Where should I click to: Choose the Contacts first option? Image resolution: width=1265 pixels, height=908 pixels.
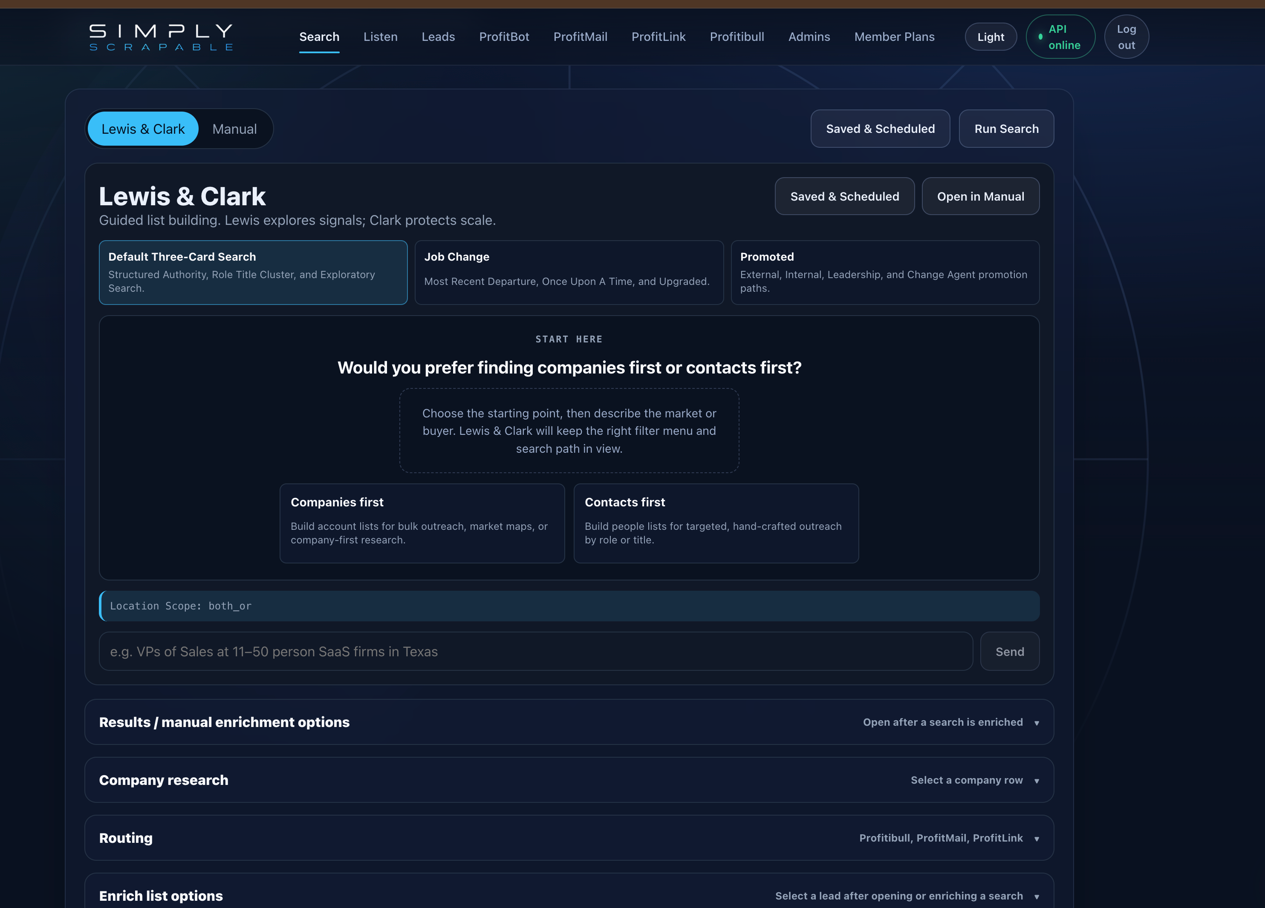pyautogui.click(x=716, y=523)
